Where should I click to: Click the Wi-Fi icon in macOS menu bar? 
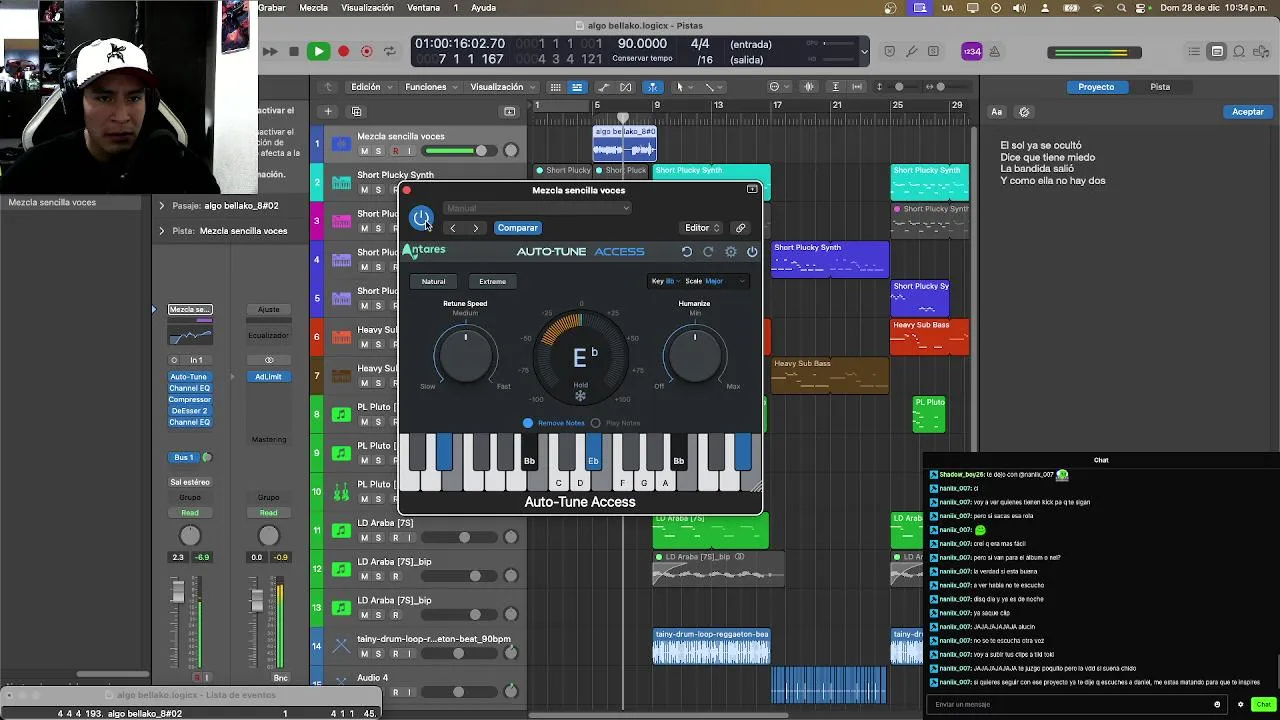1098,8
